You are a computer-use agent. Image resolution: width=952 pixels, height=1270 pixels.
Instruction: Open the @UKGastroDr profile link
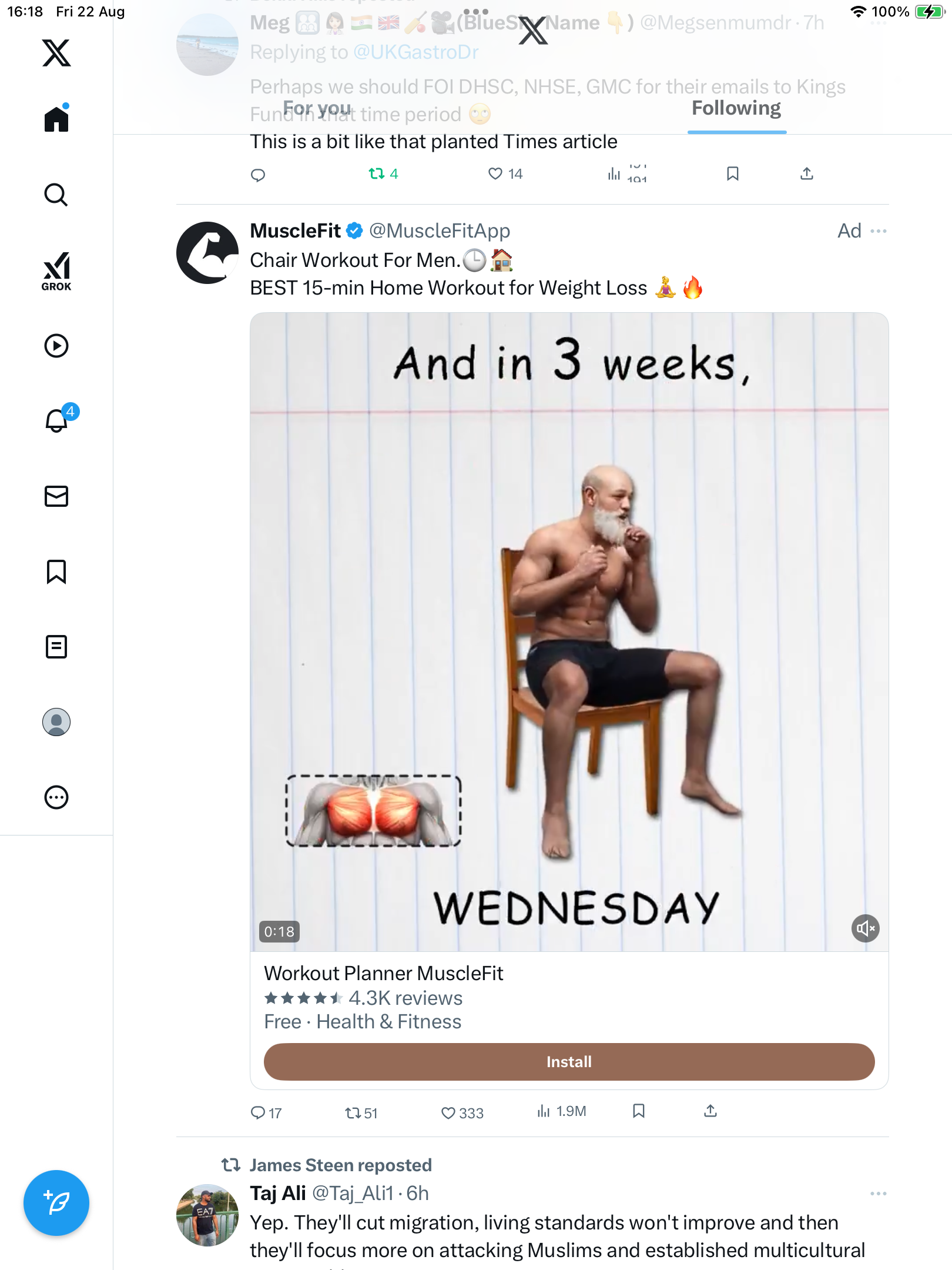click(416, 52)
